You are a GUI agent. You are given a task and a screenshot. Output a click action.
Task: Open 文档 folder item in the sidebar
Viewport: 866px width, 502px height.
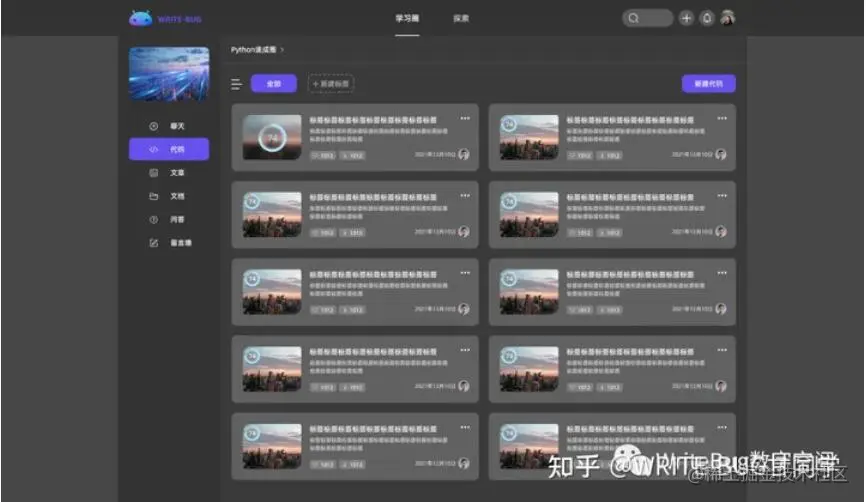[169, 196]
